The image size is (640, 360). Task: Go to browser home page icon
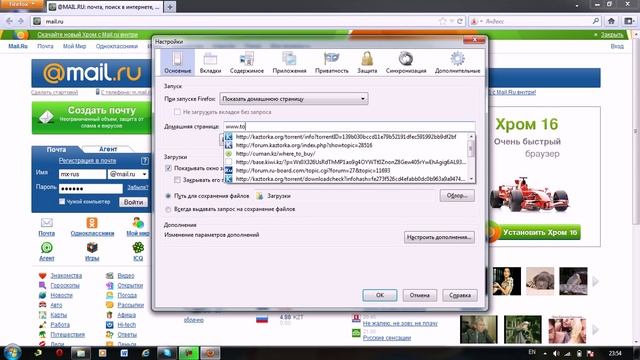point(611,21)
